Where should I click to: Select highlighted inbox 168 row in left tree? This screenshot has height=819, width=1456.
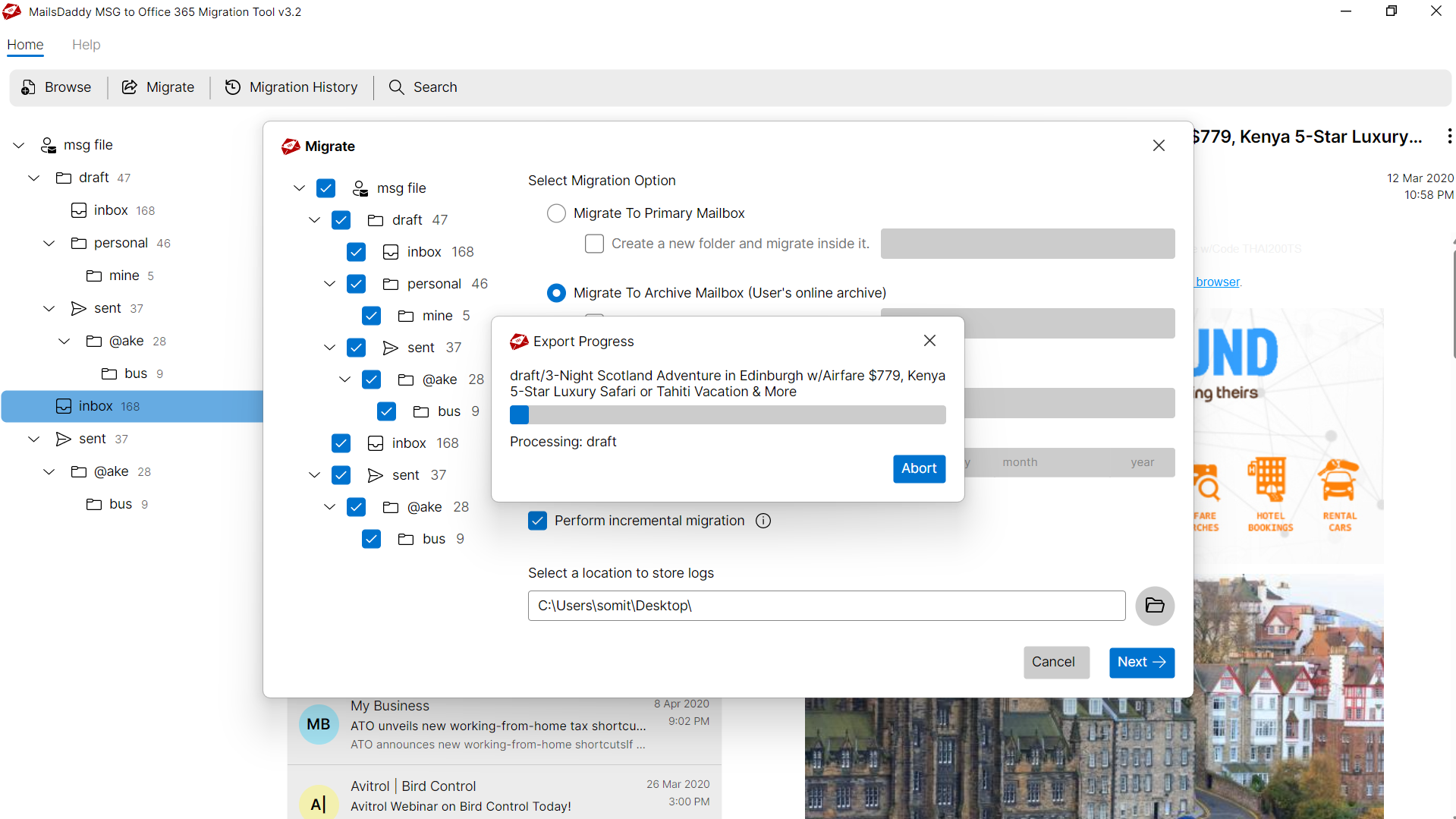[x=132, y=406]
